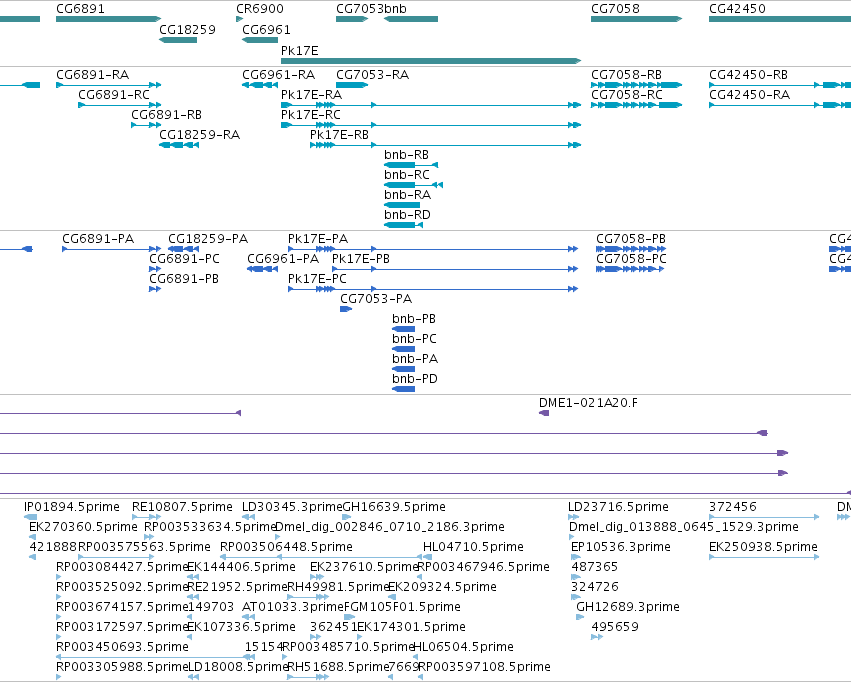
Task: Select transcript CG6961-RA label
Action: pos(278,75)
